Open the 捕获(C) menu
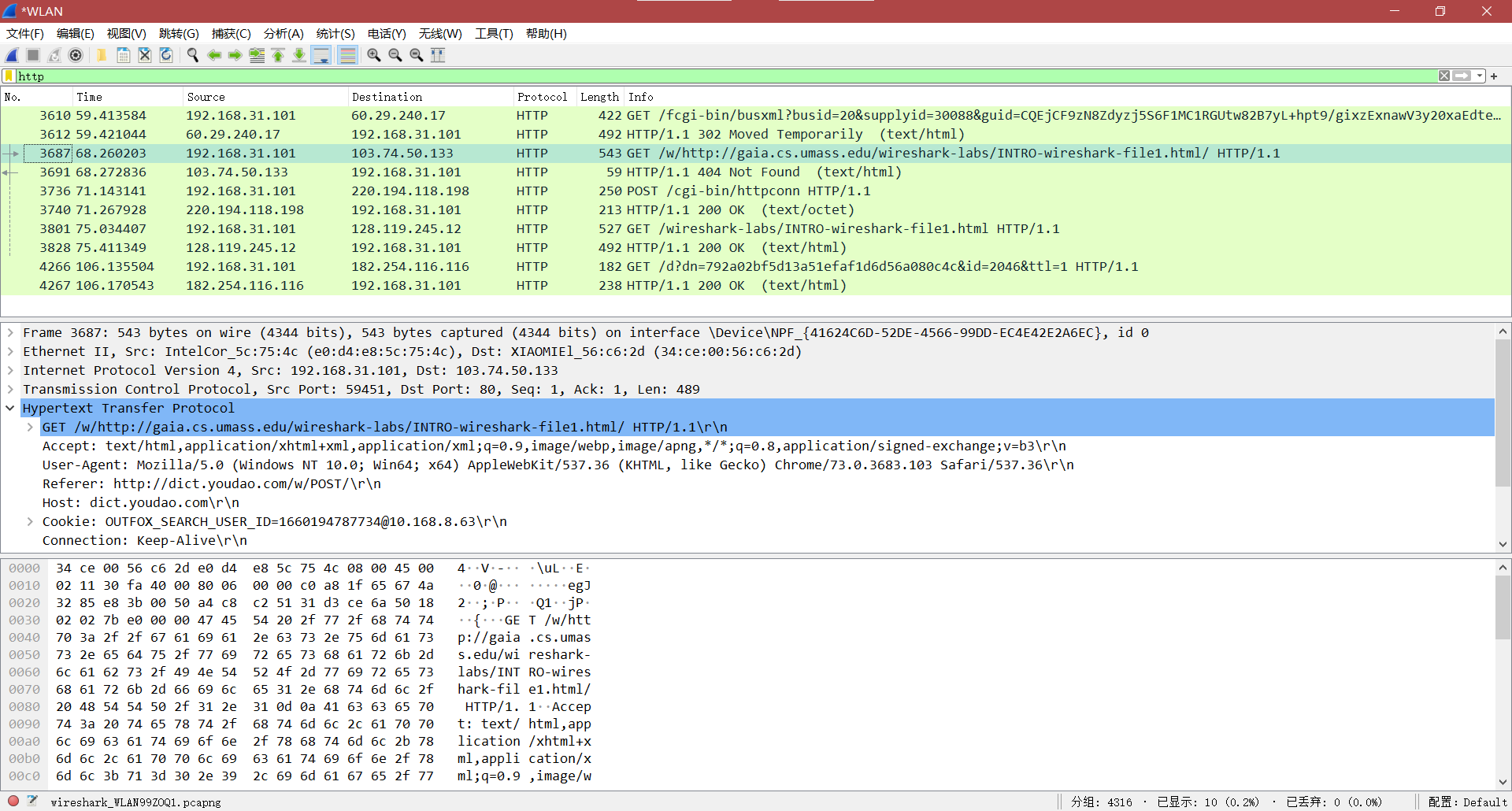Screen dimensions: 1512x811 [232, 34]
